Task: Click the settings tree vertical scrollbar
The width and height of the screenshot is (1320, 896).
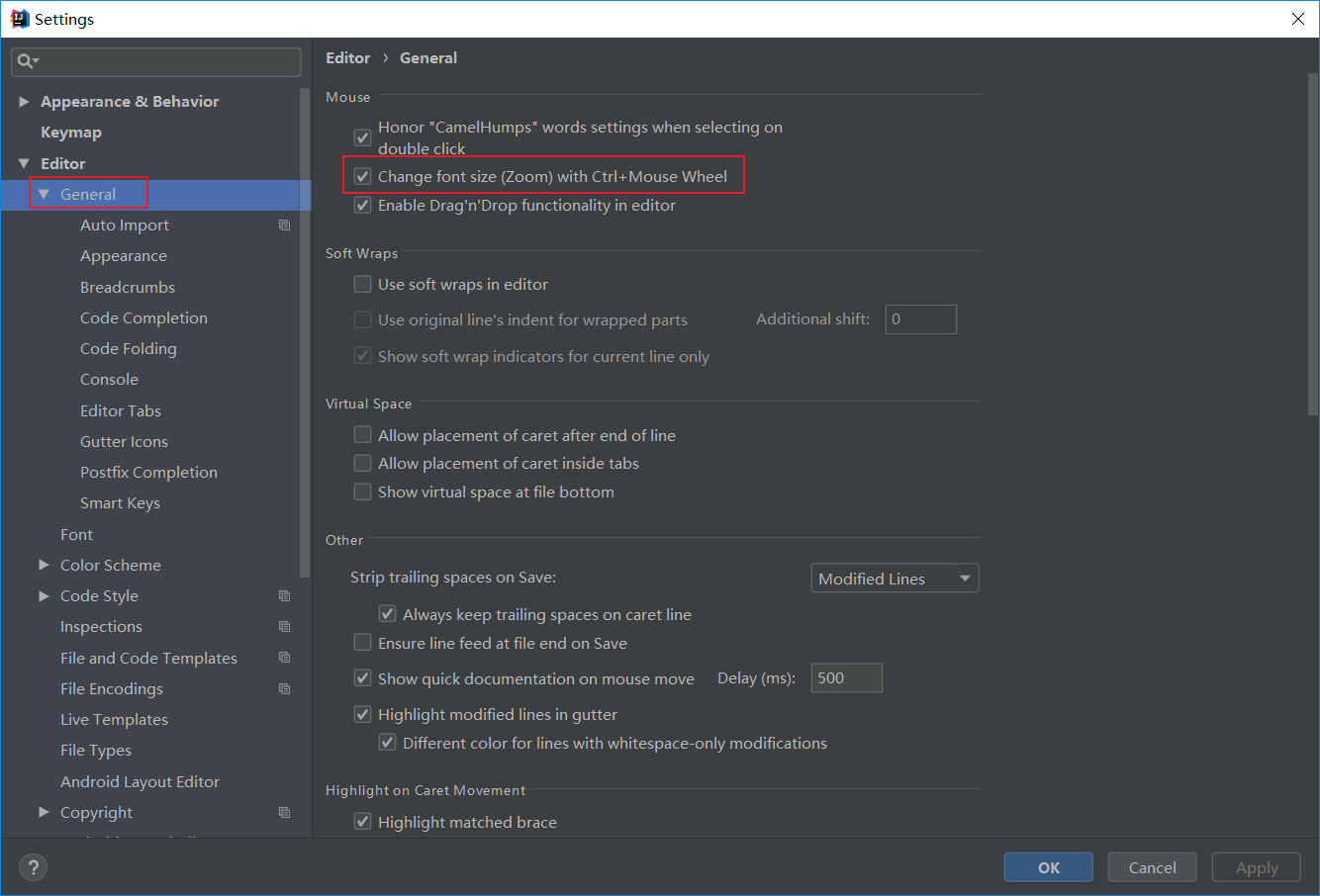Action: pyautogui.click(x=306, y=333)
